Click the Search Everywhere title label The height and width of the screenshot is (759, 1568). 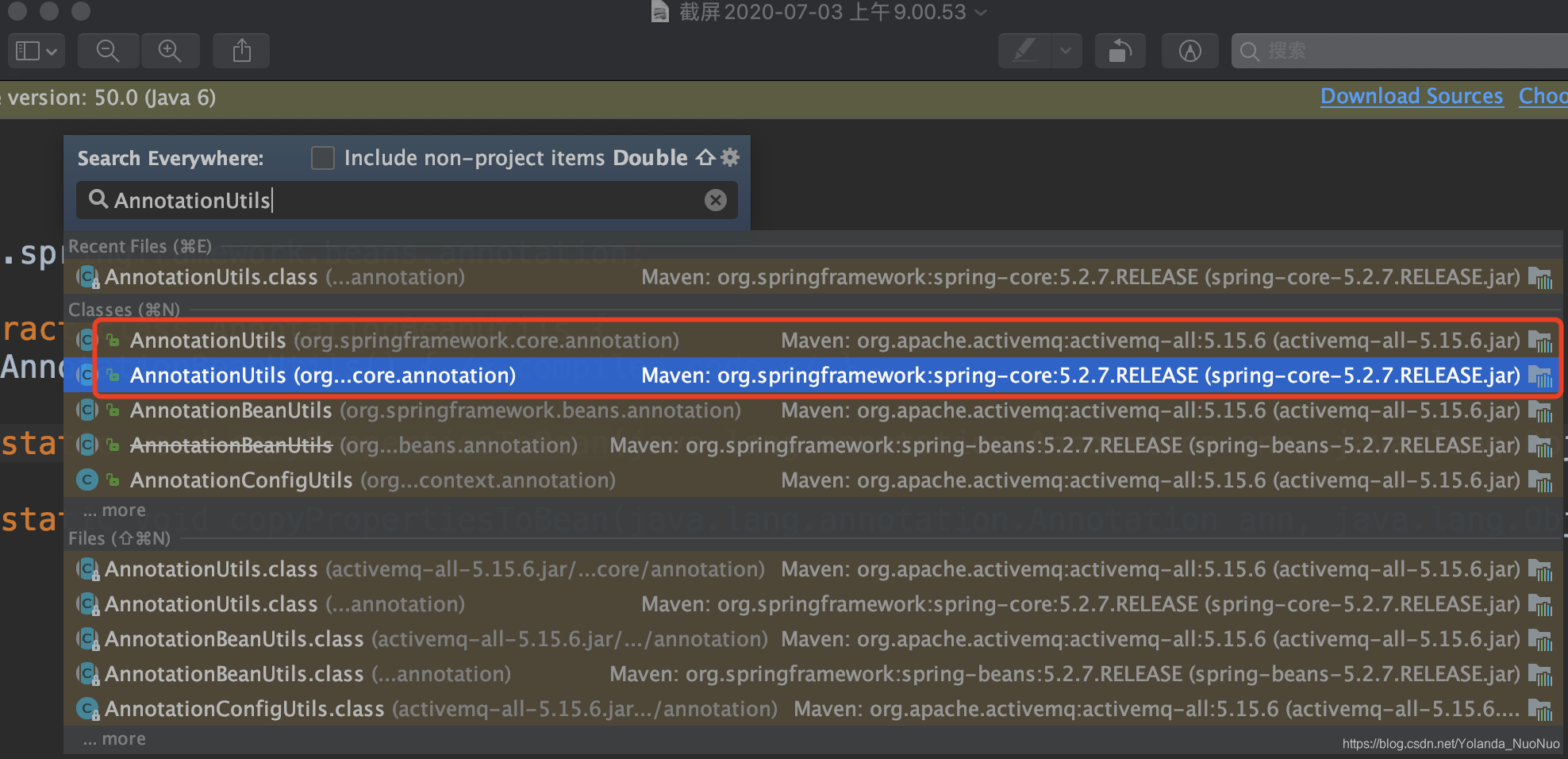pyautogui.click(x=171, y=158)
